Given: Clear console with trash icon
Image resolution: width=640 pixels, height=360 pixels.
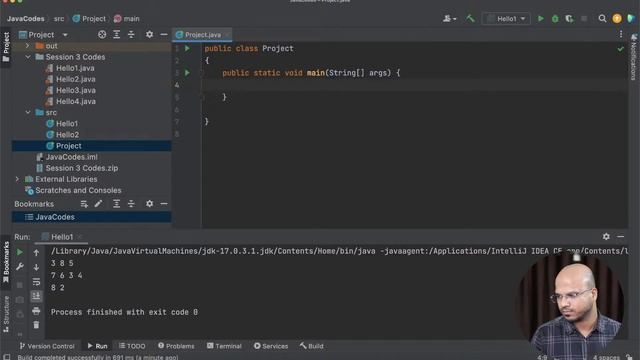Looking at the screenshot, I should pos(36,325).
